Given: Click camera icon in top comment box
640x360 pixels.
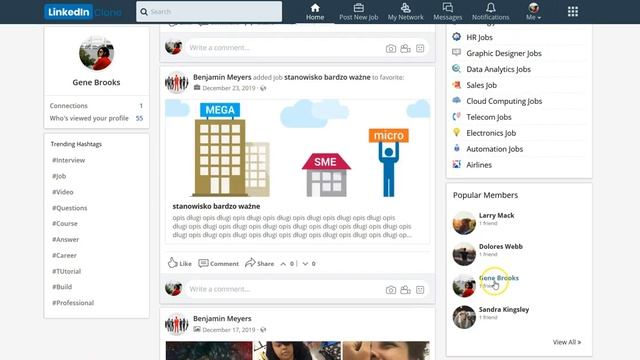Looking at the screenshot, I should click(x=391, y=49).
